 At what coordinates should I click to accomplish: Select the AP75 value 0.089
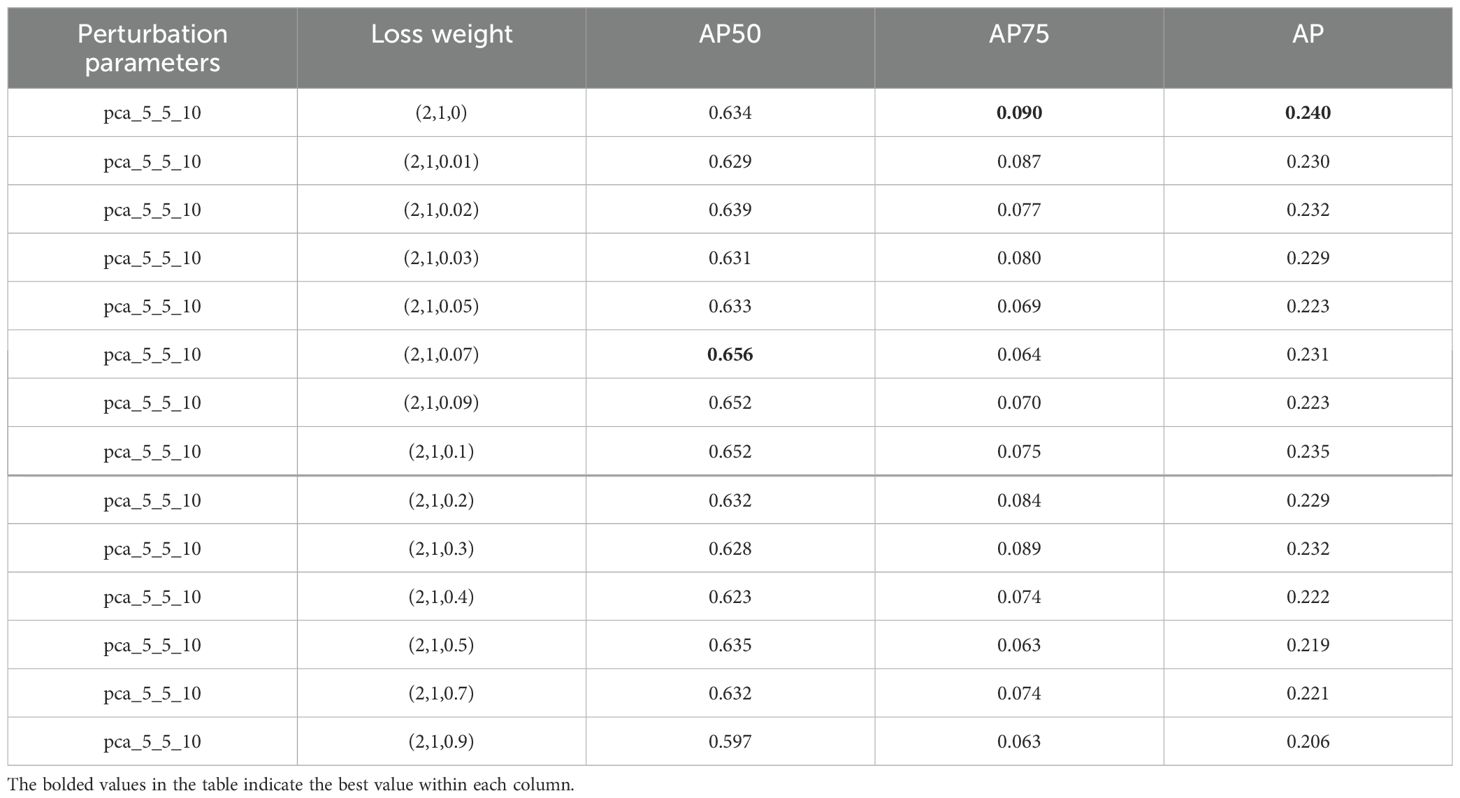(1019, 548)
